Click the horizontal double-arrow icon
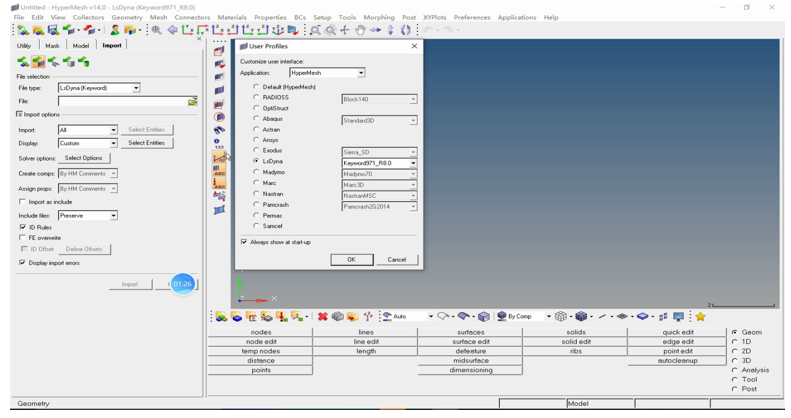 (375, 30)
